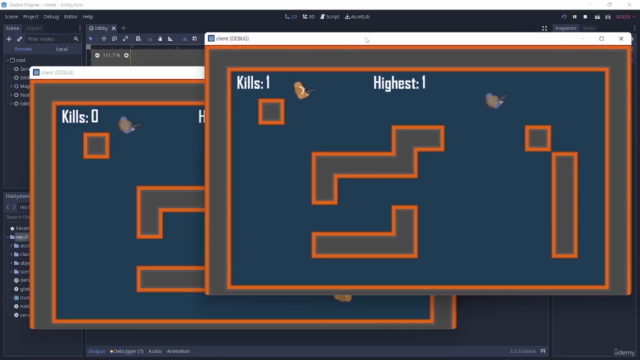Open the Scene dock options menu
This screenshot has width=640, height=360.
coord(80,28)
